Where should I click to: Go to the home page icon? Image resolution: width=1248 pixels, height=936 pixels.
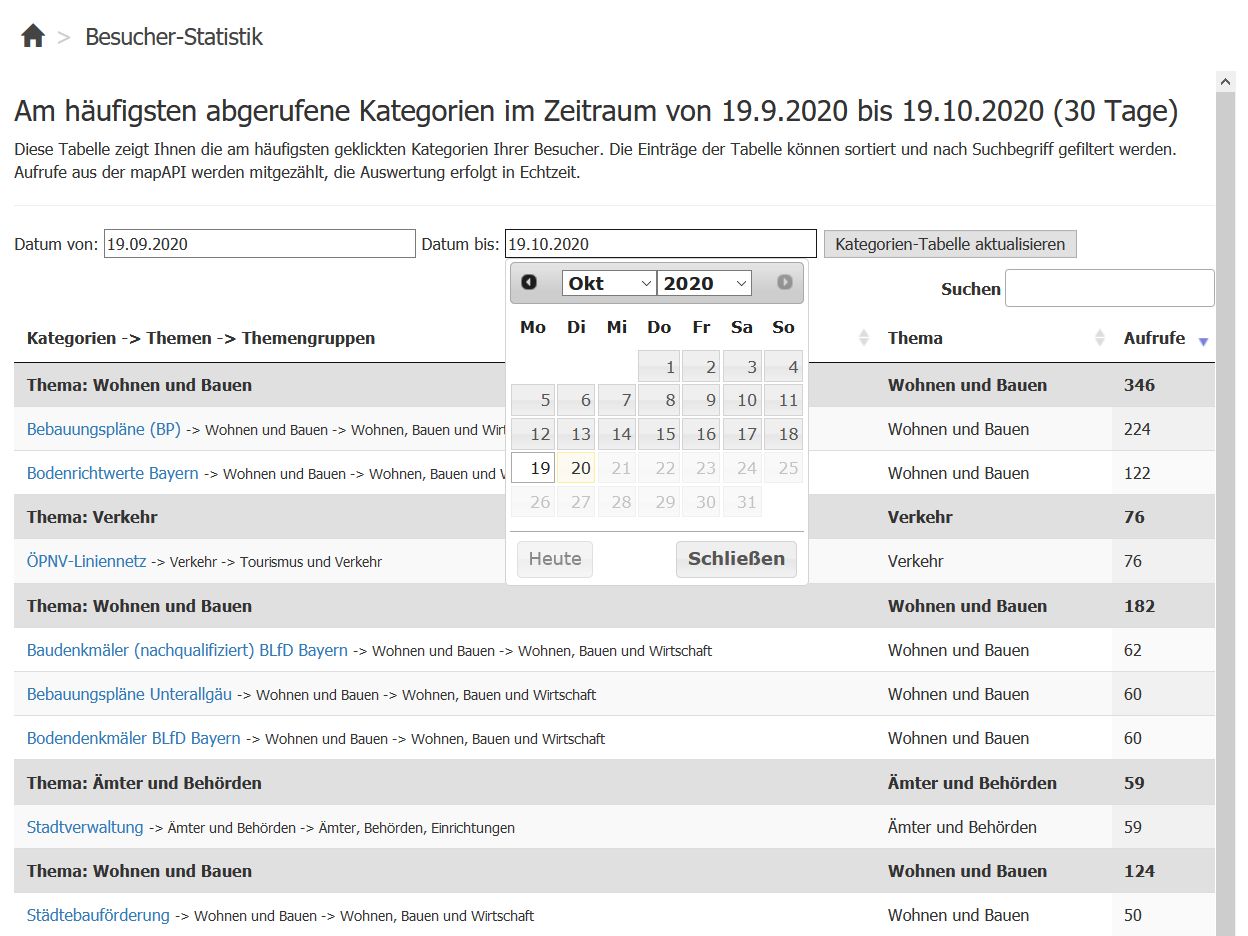(33, 37)
